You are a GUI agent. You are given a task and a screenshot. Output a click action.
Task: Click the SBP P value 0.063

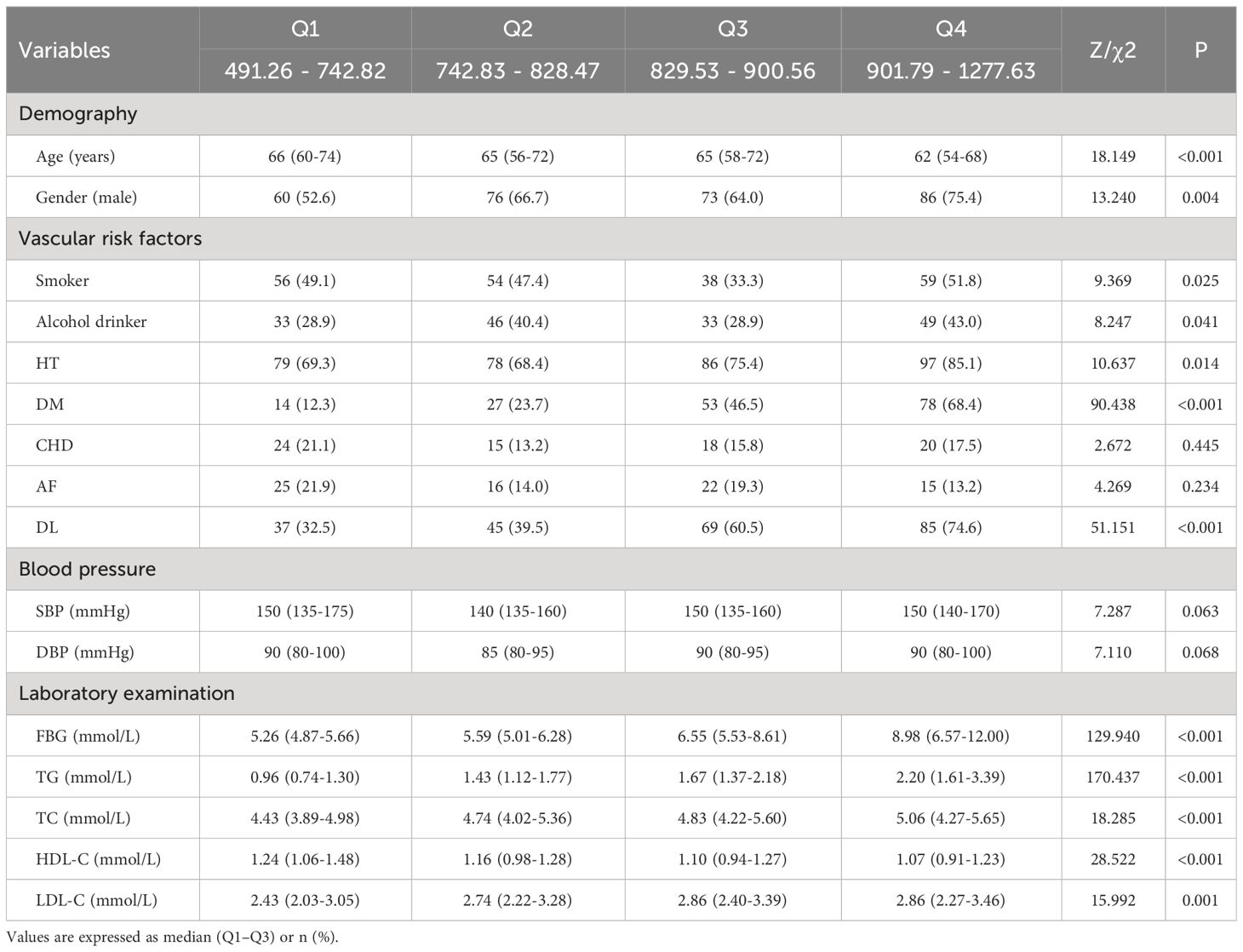point(1200,611)
